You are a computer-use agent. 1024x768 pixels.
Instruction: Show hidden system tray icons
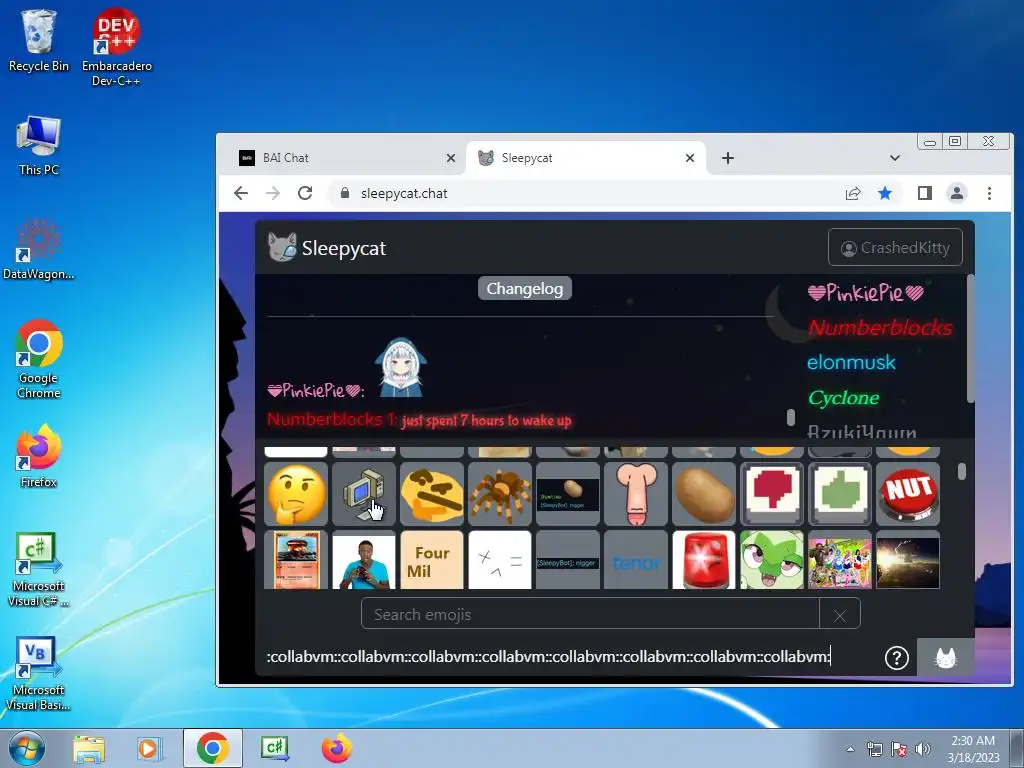850,749
